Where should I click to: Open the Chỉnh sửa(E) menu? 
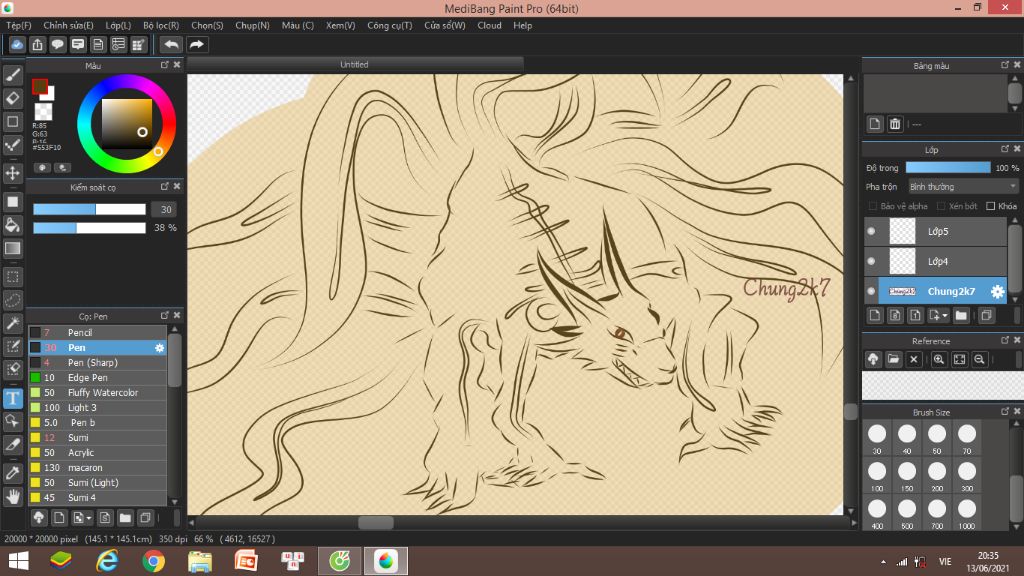69,25
